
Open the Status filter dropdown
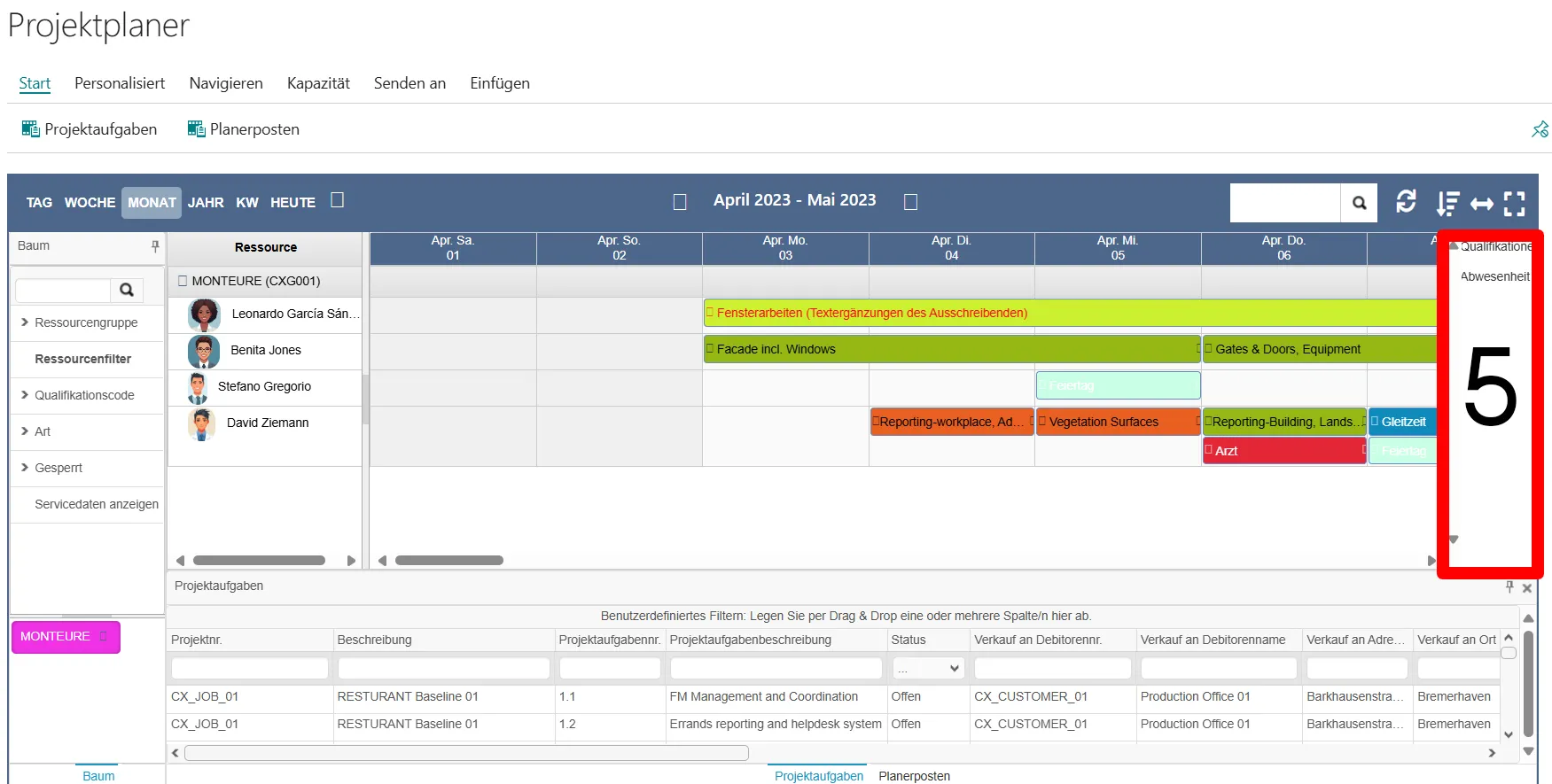coord(927,668)
